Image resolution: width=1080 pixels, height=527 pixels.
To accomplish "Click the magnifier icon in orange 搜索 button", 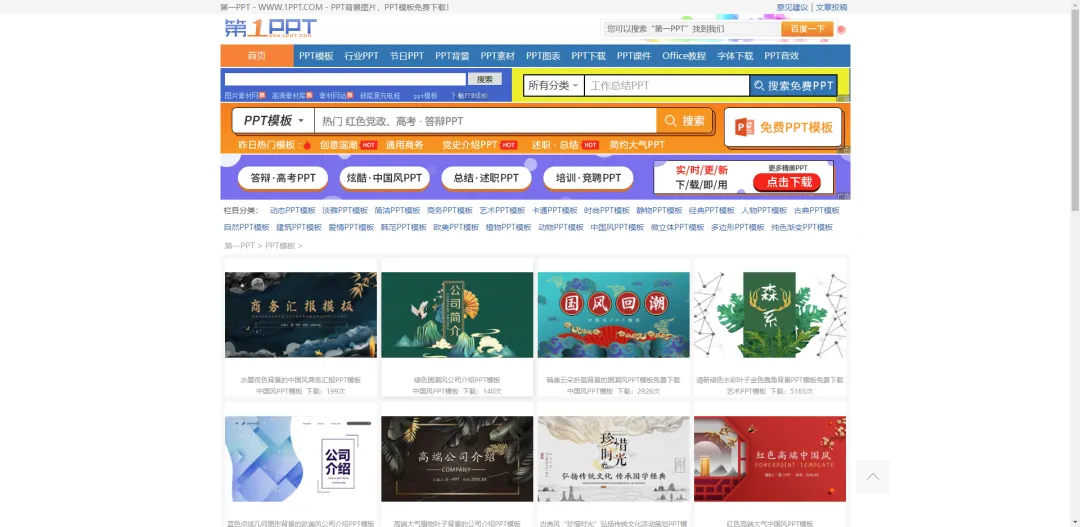I will point(670,121).
